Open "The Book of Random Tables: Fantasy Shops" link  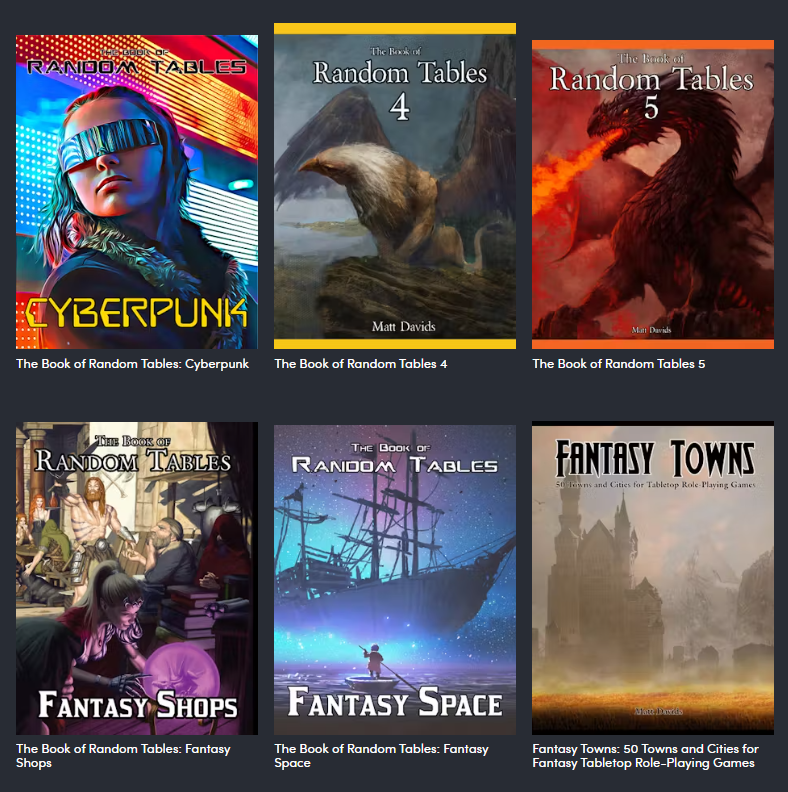pyautogui.click(x=123, y=756)
